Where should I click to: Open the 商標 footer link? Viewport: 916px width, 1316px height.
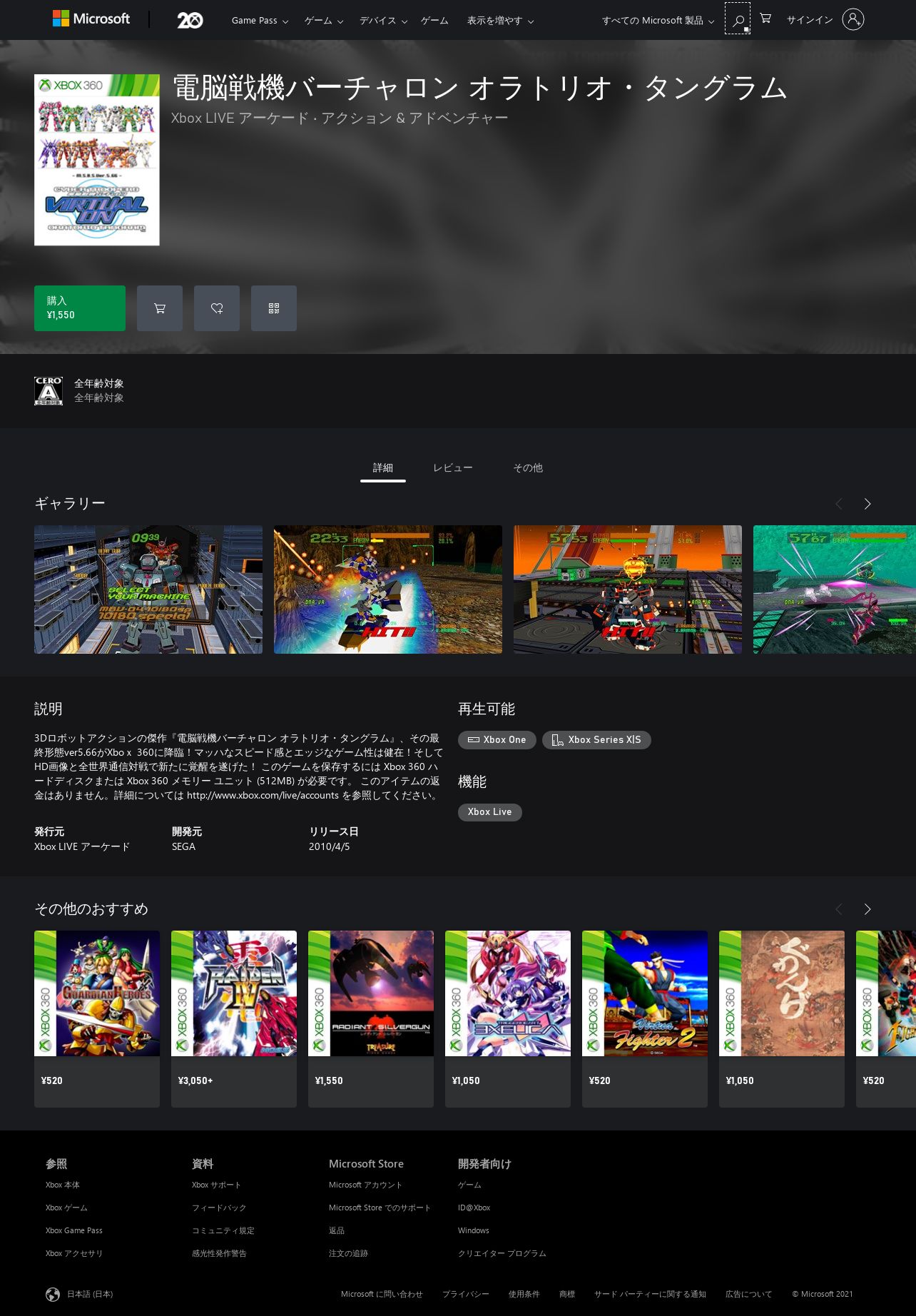click(x=567, y=1295)
